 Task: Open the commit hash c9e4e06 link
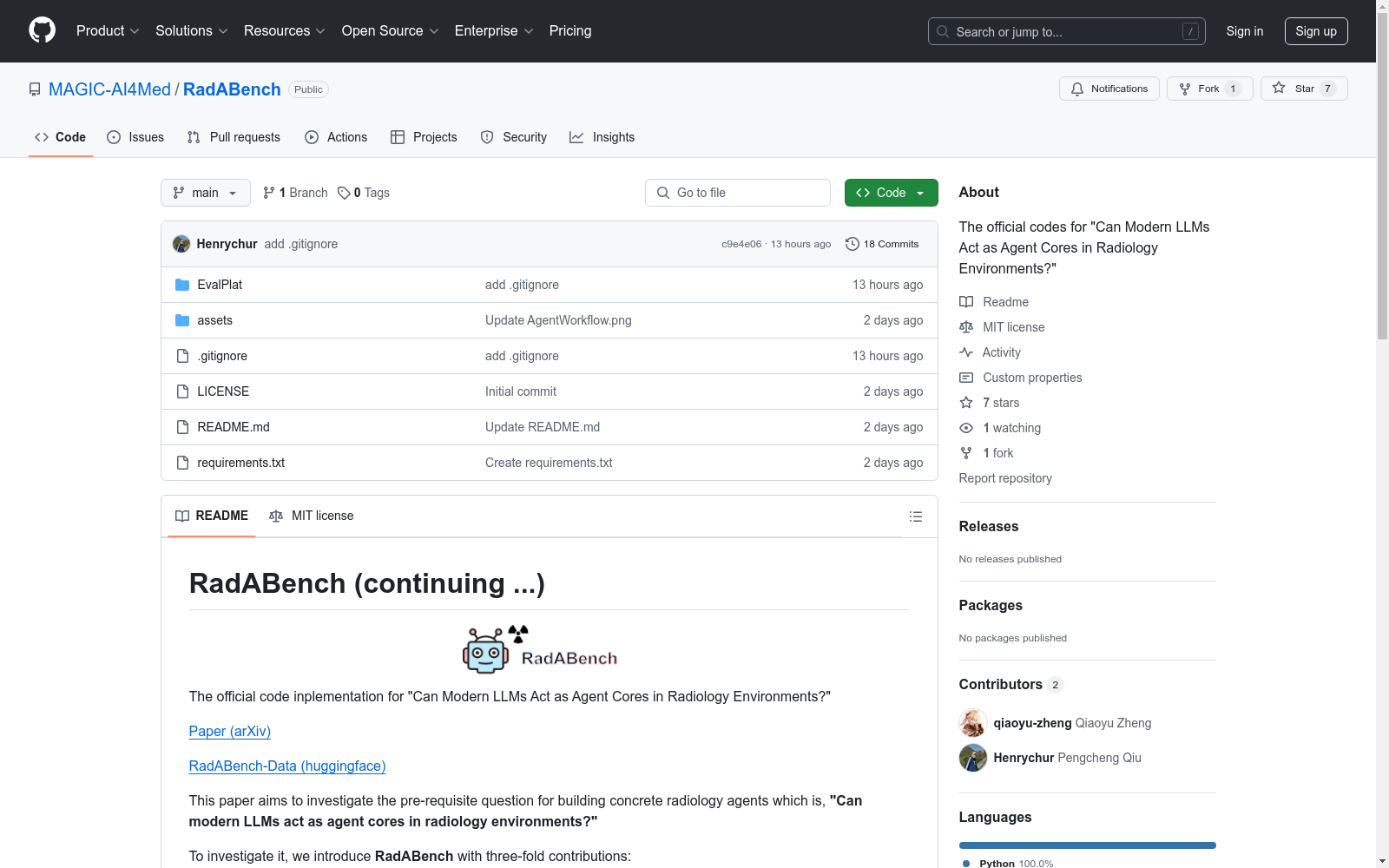point(741,244)
